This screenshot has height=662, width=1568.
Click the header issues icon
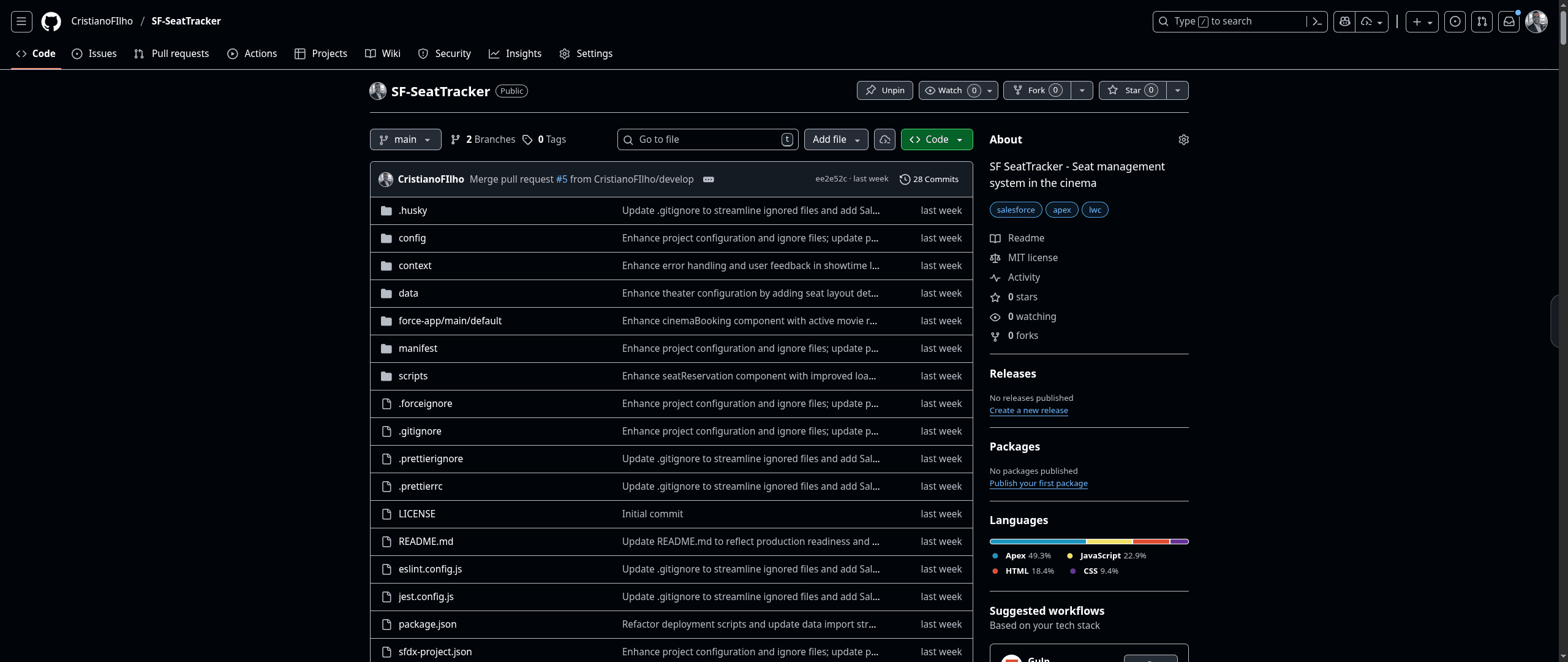pos(1455,21)
